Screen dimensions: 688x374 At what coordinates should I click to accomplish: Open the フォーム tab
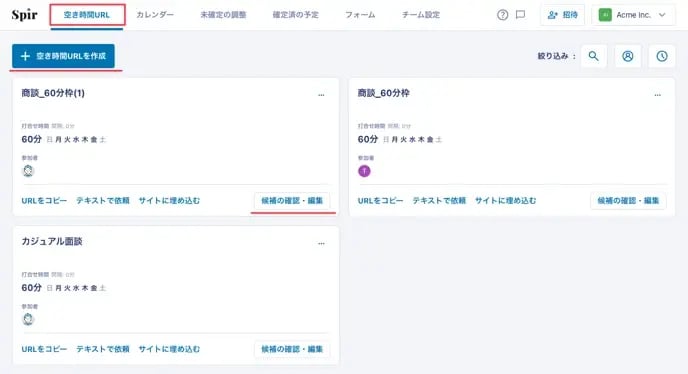(x=360, y=15)
